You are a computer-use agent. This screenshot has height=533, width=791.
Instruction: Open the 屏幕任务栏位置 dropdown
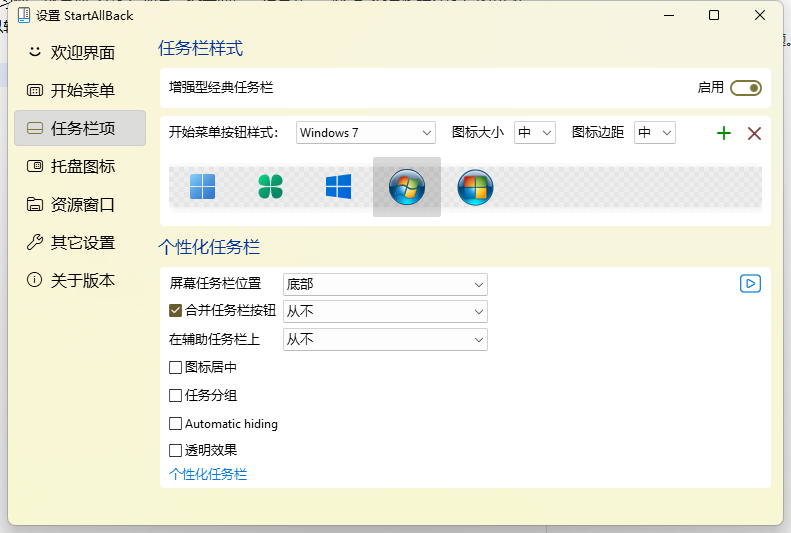tap(385, 284)
